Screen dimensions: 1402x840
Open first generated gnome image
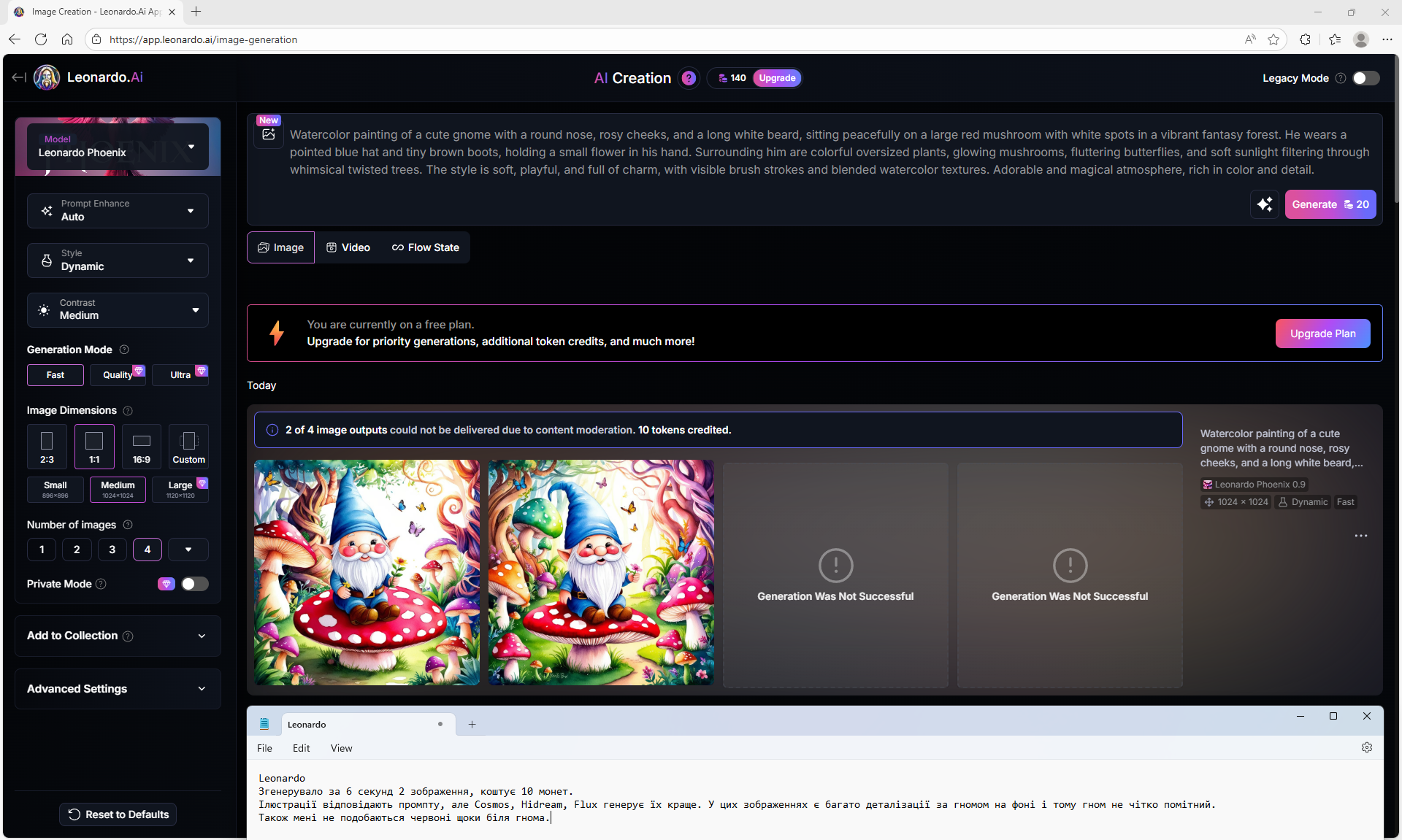tap(367, 572)
